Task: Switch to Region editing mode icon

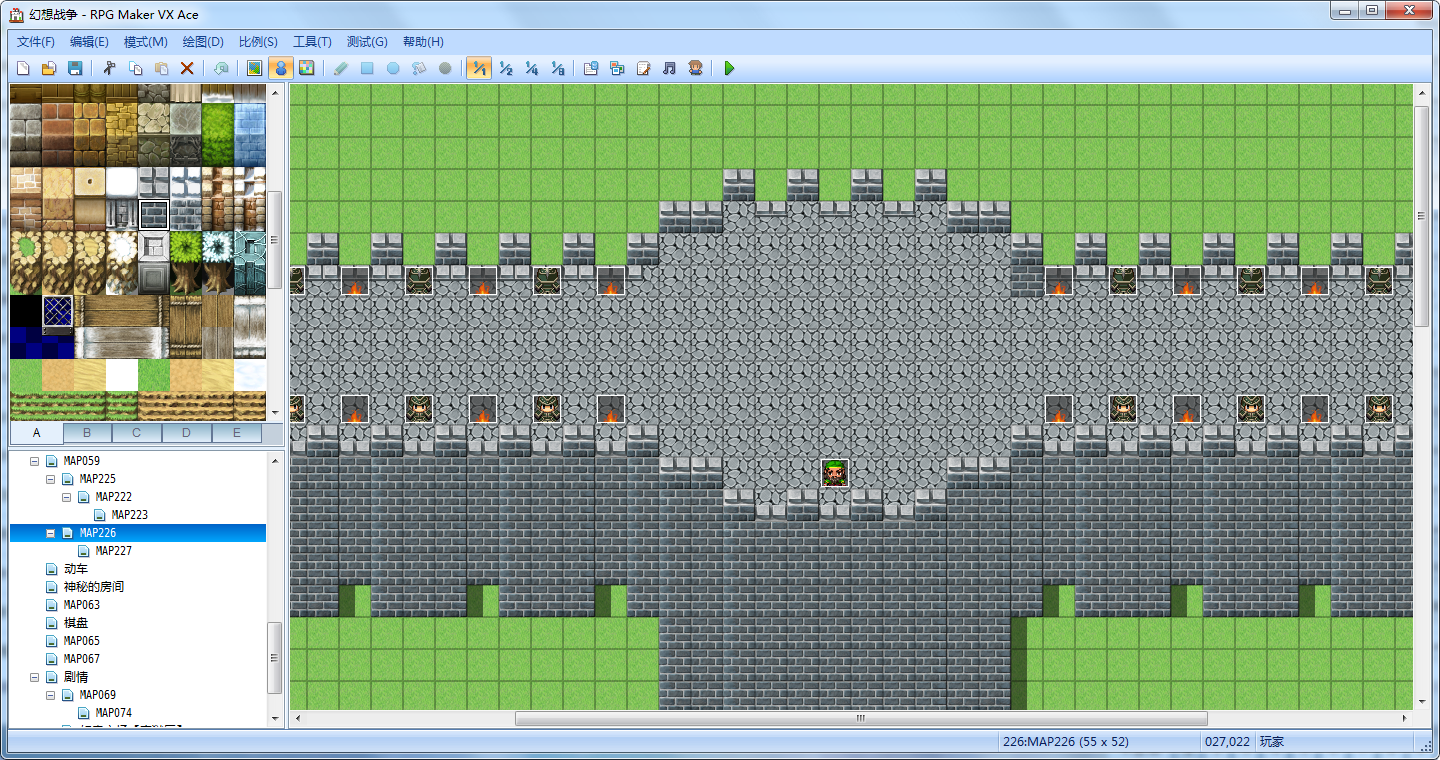Action: tap(307, 68)
